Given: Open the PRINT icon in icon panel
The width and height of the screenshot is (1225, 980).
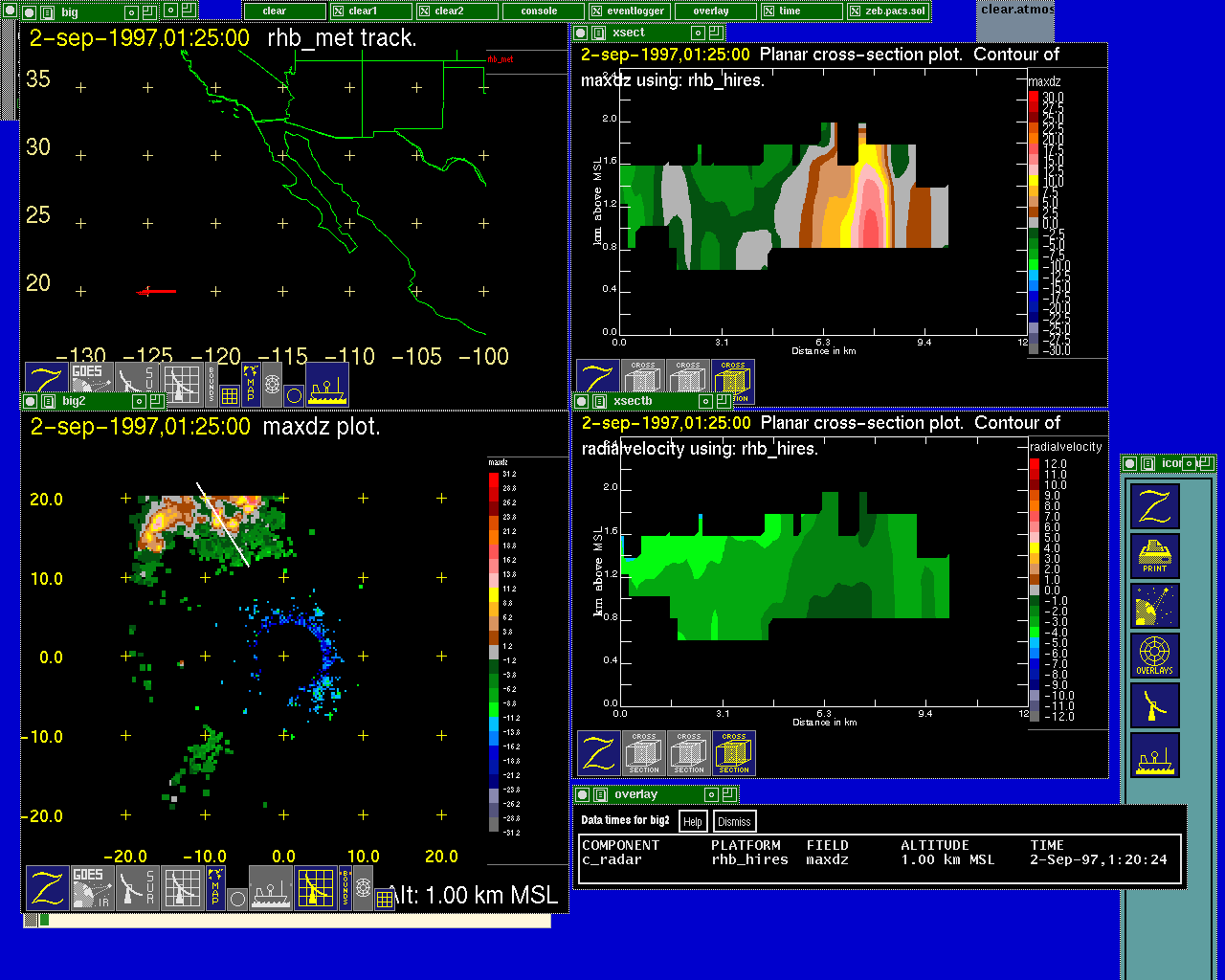Looking at the screenshot, I should coord(1154,556).
